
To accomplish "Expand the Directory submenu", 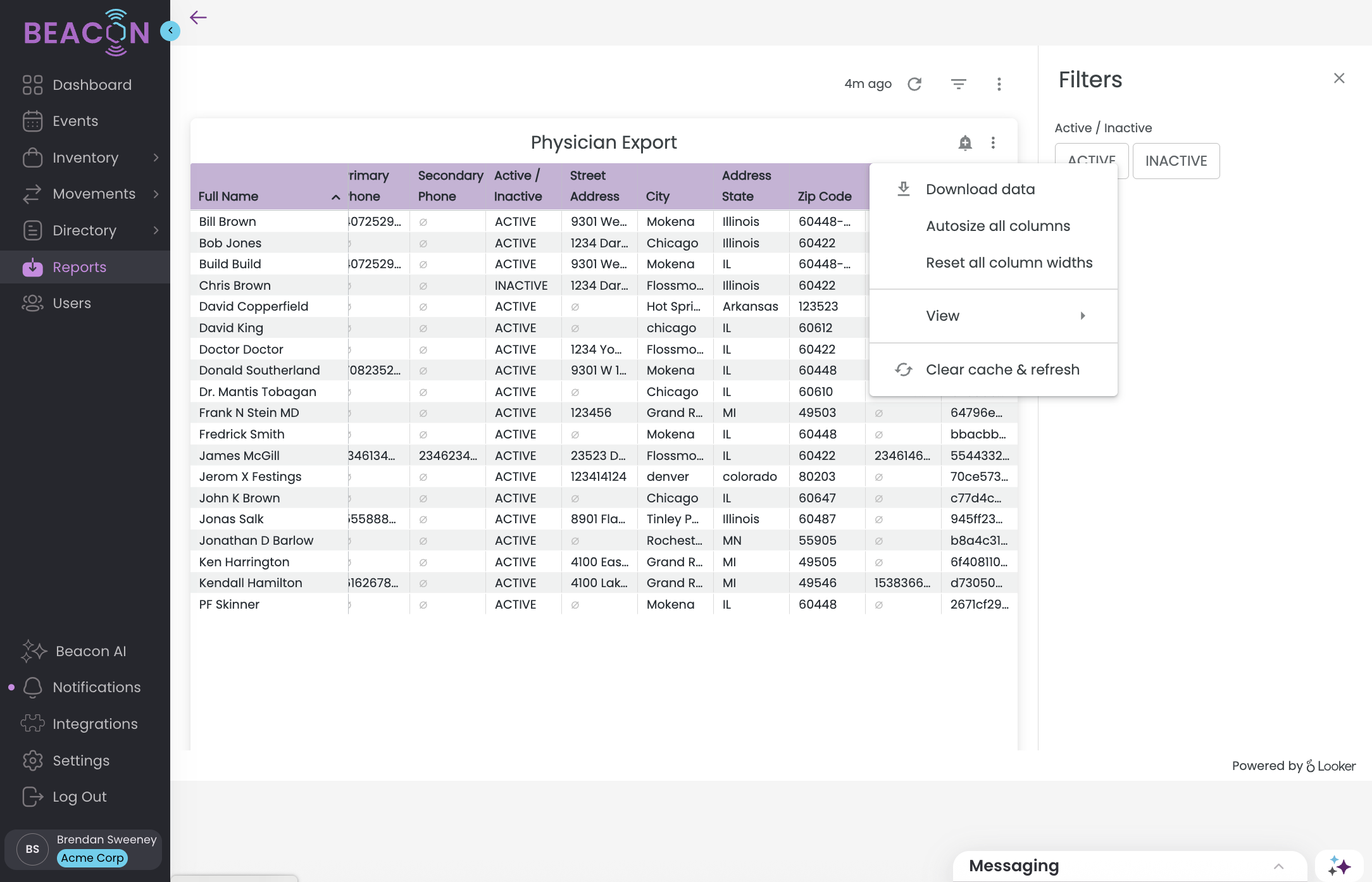I will (x=156, y=230).
